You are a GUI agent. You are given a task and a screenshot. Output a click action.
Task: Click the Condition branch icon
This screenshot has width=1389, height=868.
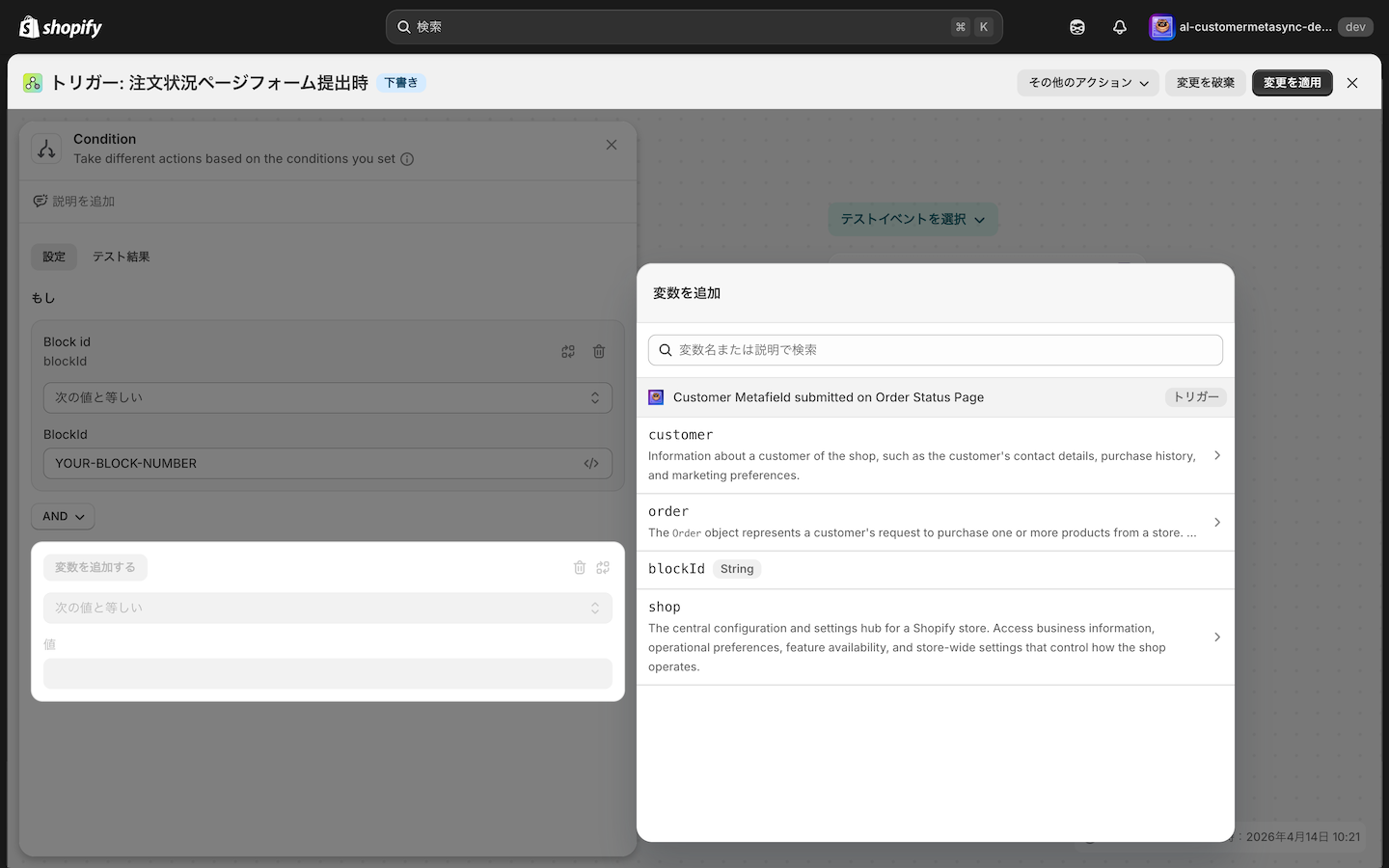[x=46, y=149]
